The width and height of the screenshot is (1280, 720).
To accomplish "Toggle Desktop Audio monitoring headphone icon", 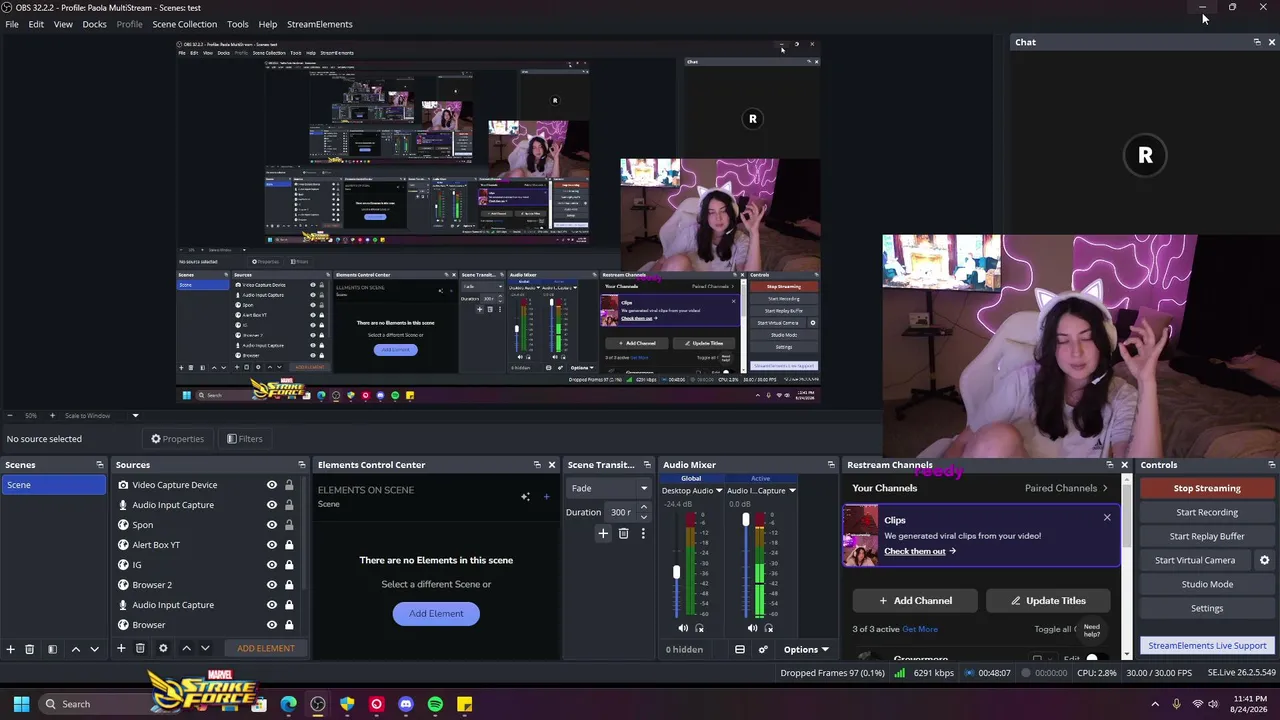I will [699, 628].
